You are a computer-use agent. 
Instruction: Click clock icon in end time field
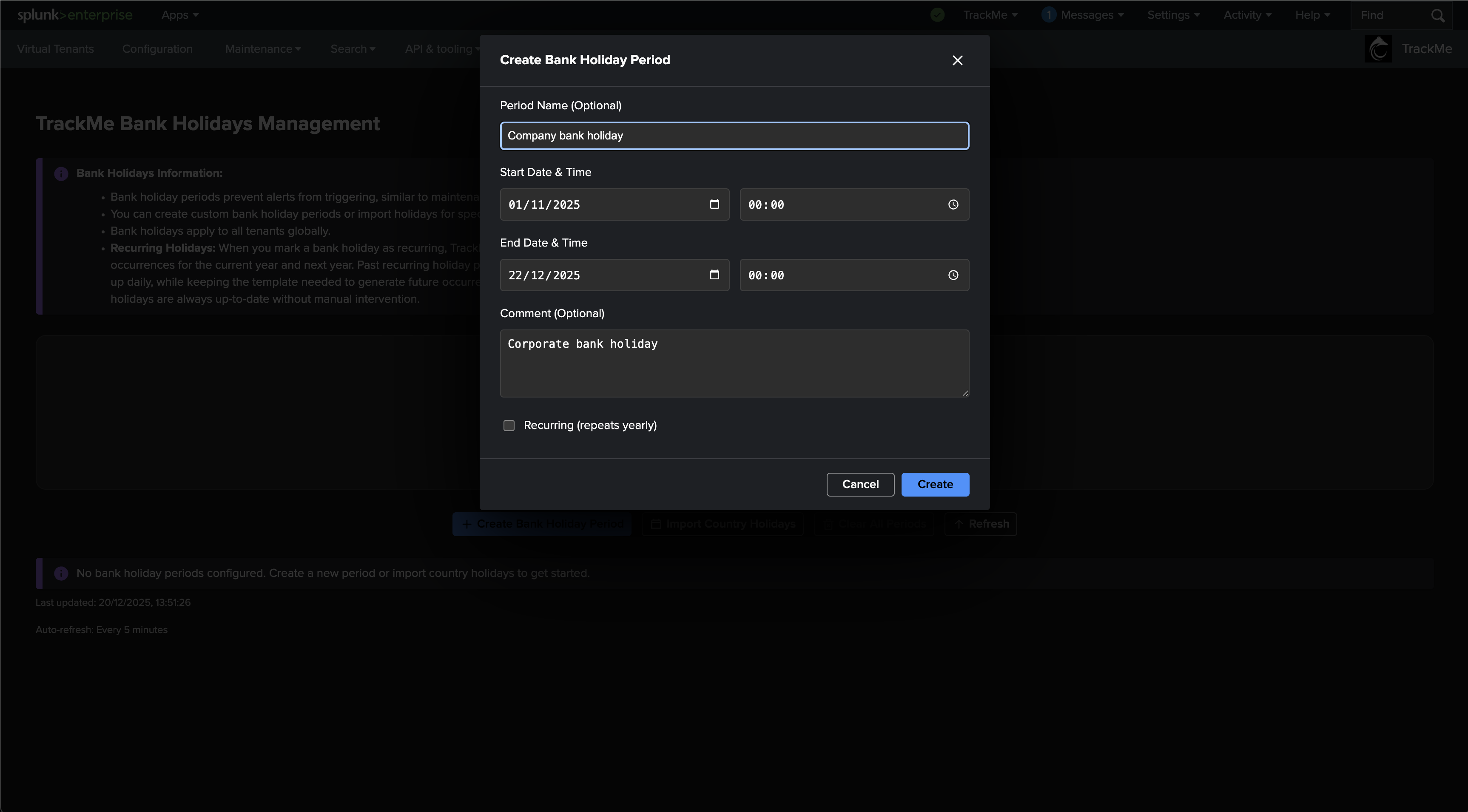(953, 275)
